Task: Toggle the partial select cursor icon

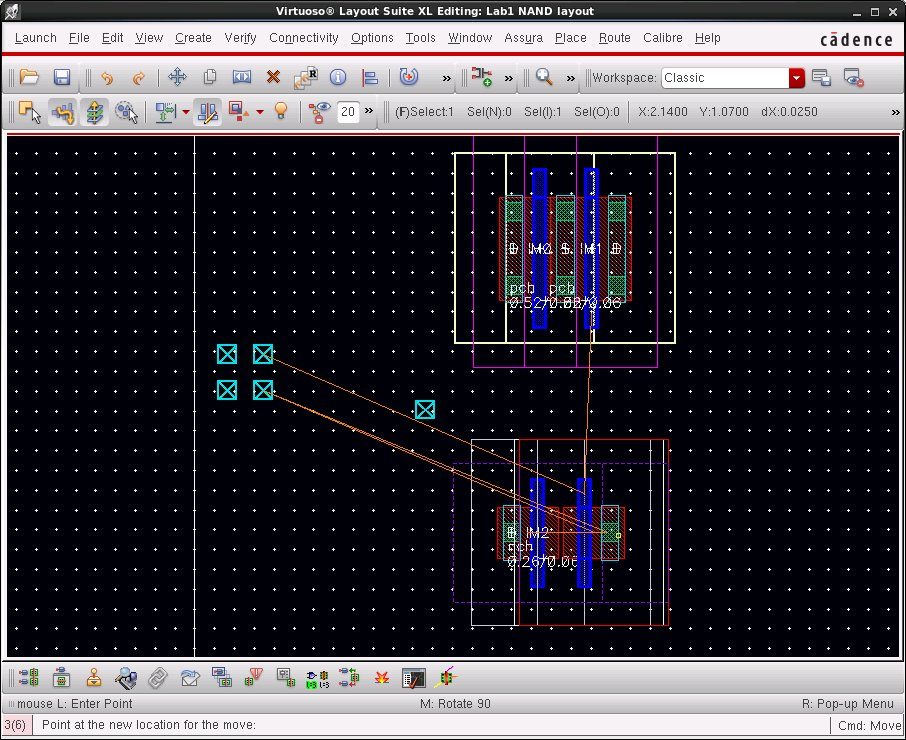Action: (127, 111)
